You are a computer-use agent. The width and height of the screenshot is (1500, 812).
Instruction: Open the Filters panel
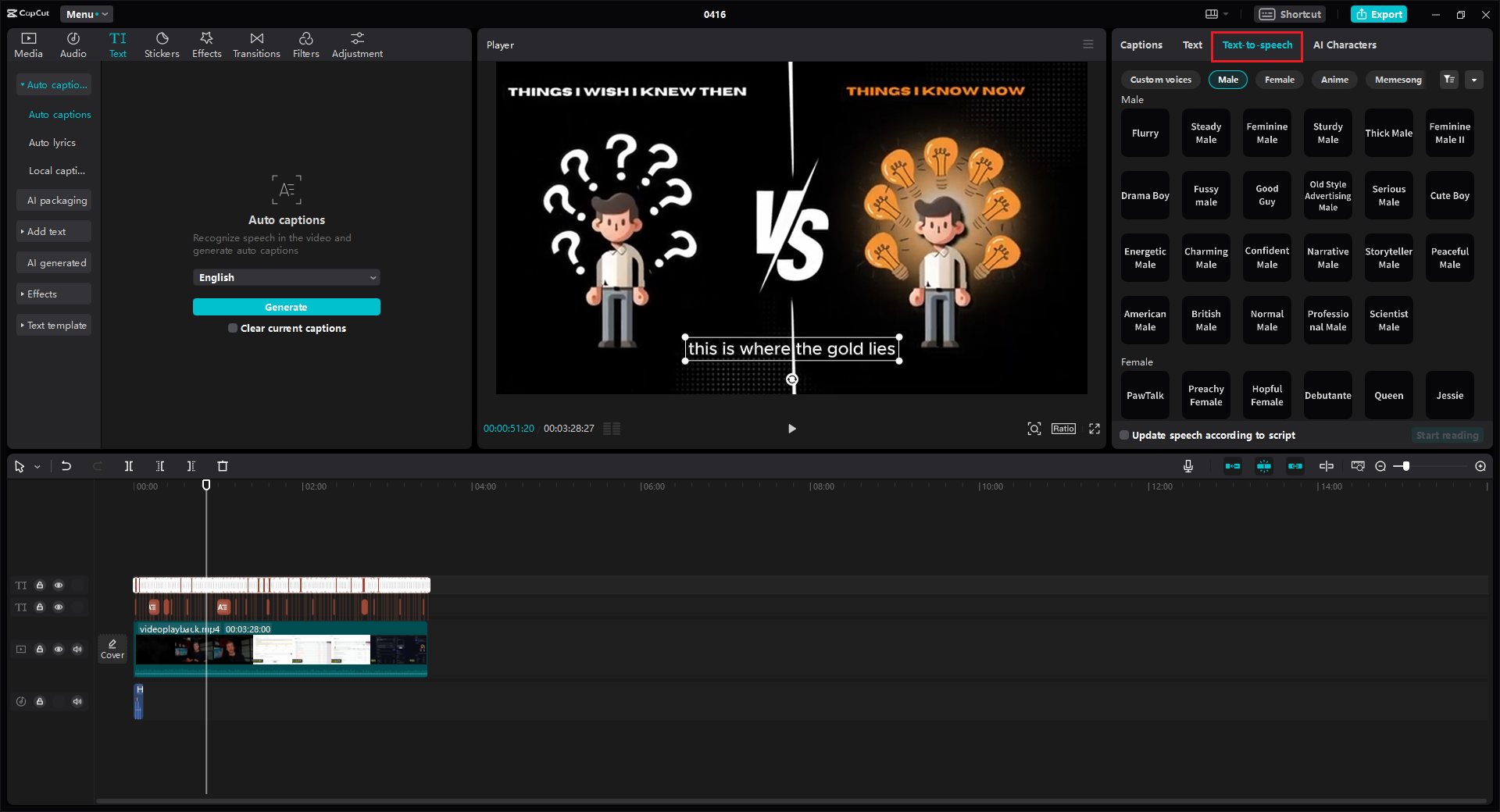point(306,45)
